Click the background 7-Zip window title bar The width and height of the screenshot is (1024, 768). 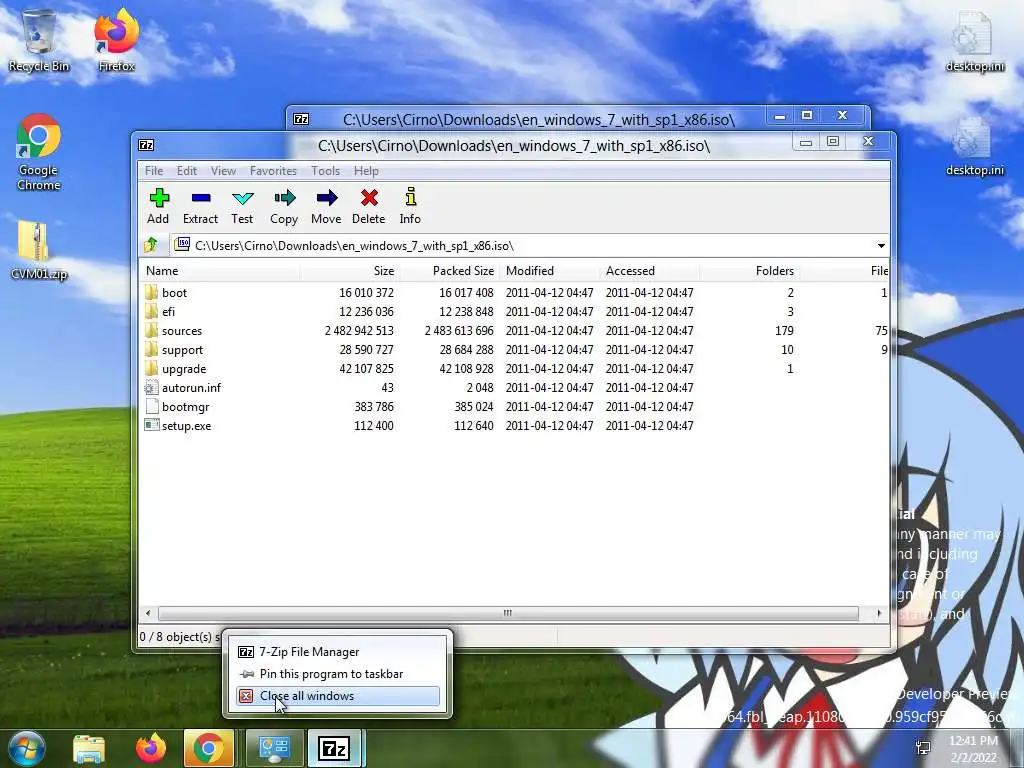pos(539,120)
